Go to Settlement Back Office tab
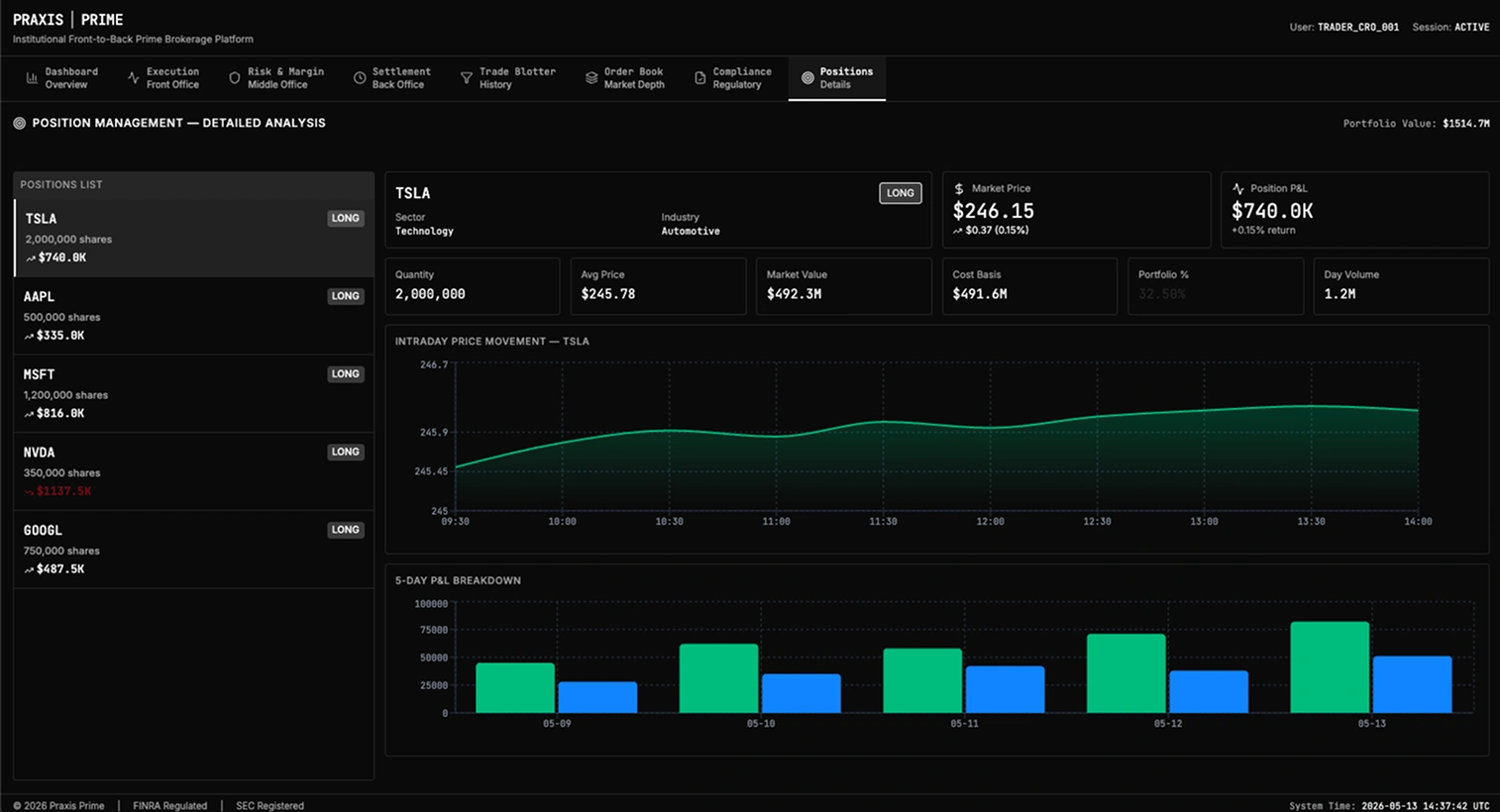 coord(392,78)
